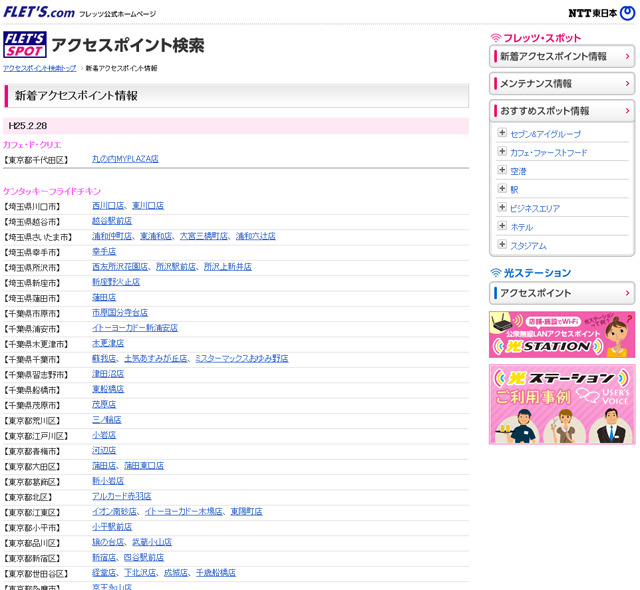Open 東浦和店 link
The width and height of the screenshot is (640, 590).
156,236
